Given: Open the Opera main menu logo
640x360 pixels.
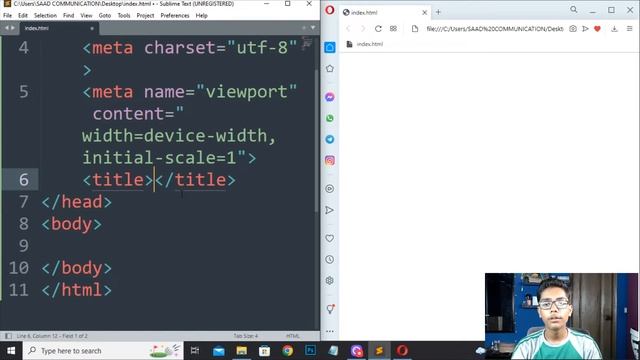Looking at the screenshot, I should pyautogui.click(x=330, y=10).
